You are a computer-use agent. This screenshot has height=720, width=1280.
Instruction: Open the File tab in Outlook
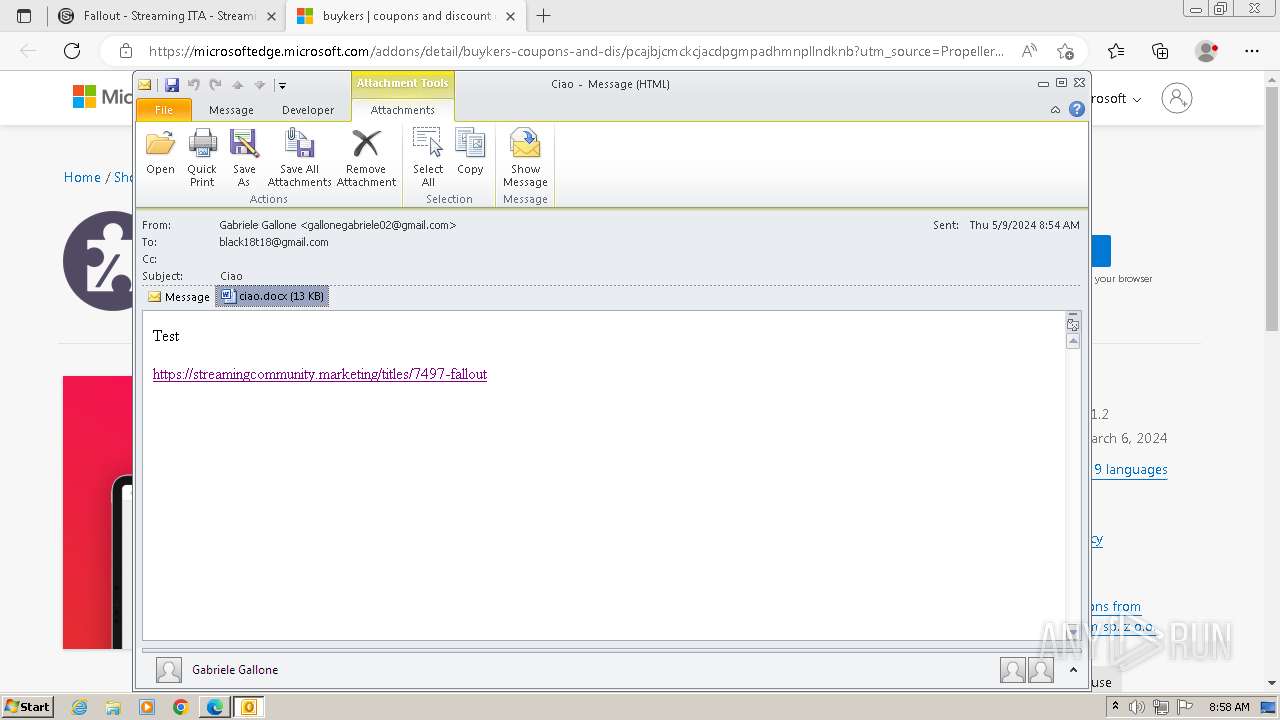163,110
